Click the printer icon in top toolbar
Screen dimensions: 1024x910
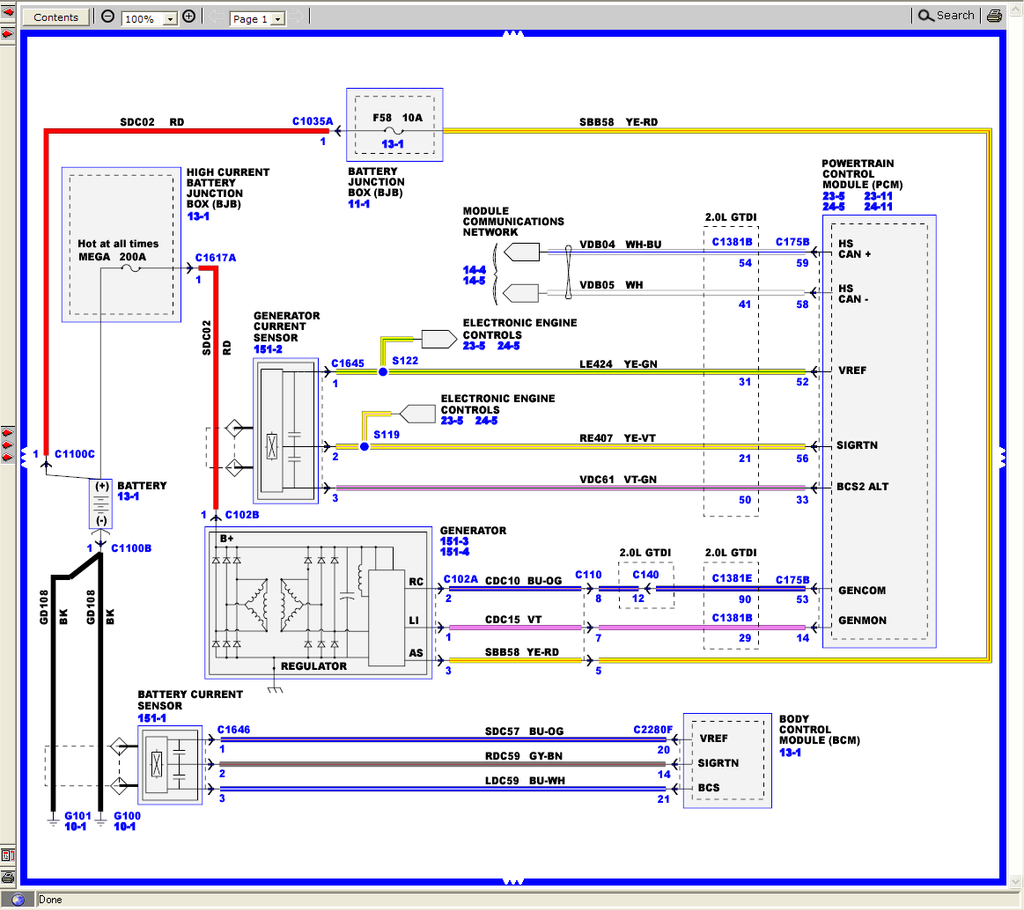(x=993, y=16)
